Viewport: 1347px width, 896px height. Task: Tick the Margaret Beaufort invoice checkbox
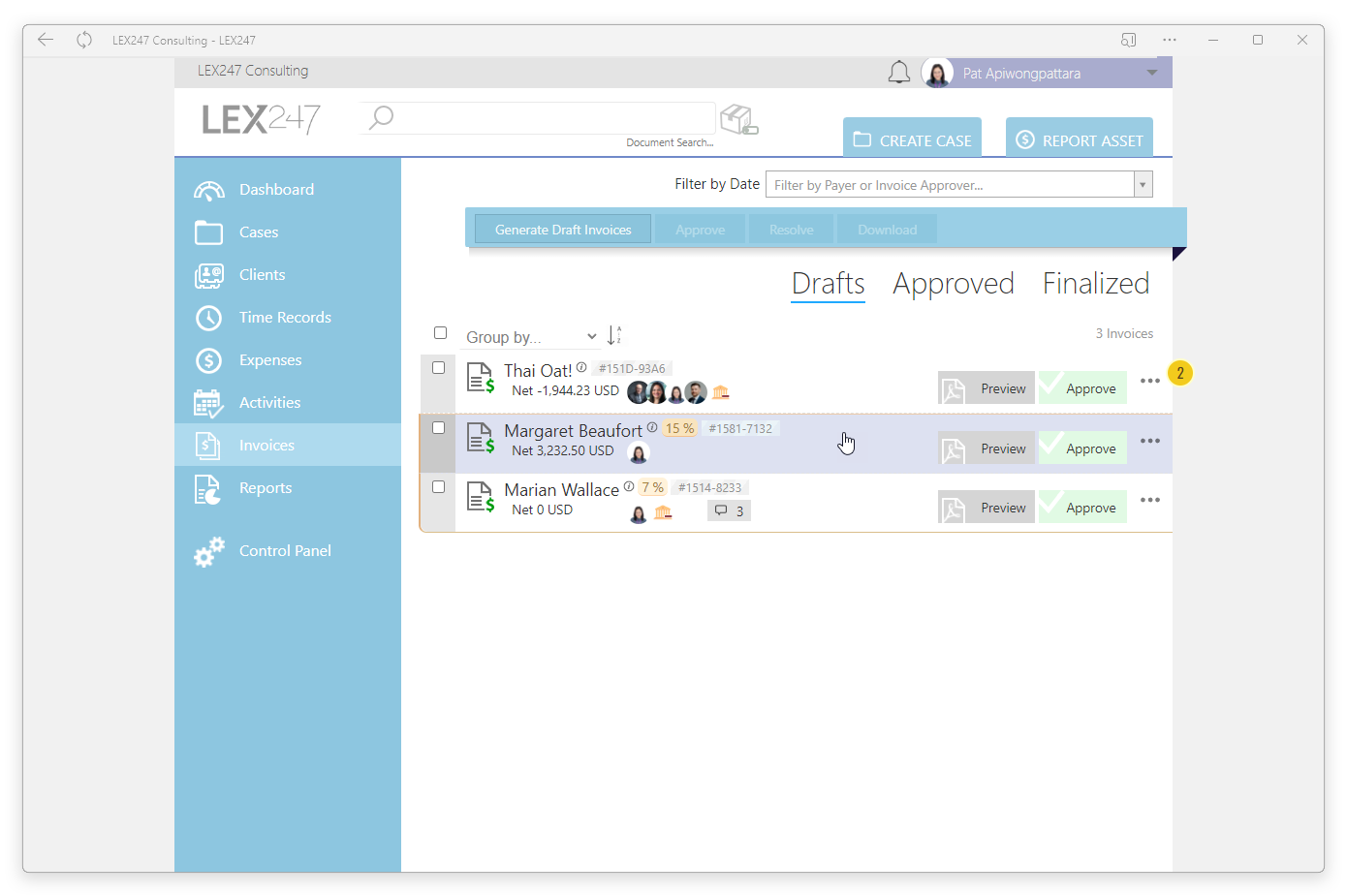click(x=438, y=427)
